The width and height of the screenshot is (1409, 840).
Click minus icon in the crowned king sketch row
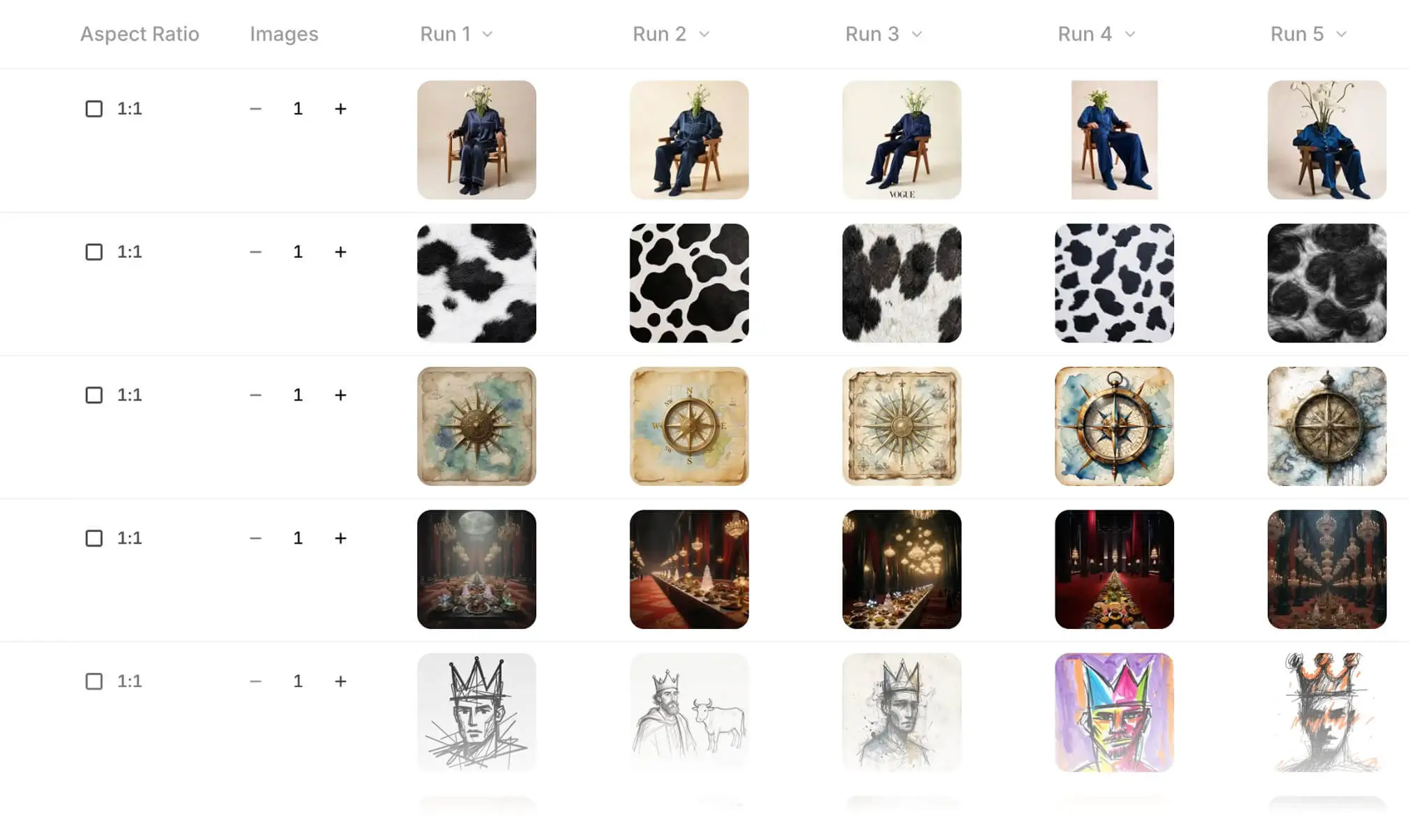(x=256, y=681)
